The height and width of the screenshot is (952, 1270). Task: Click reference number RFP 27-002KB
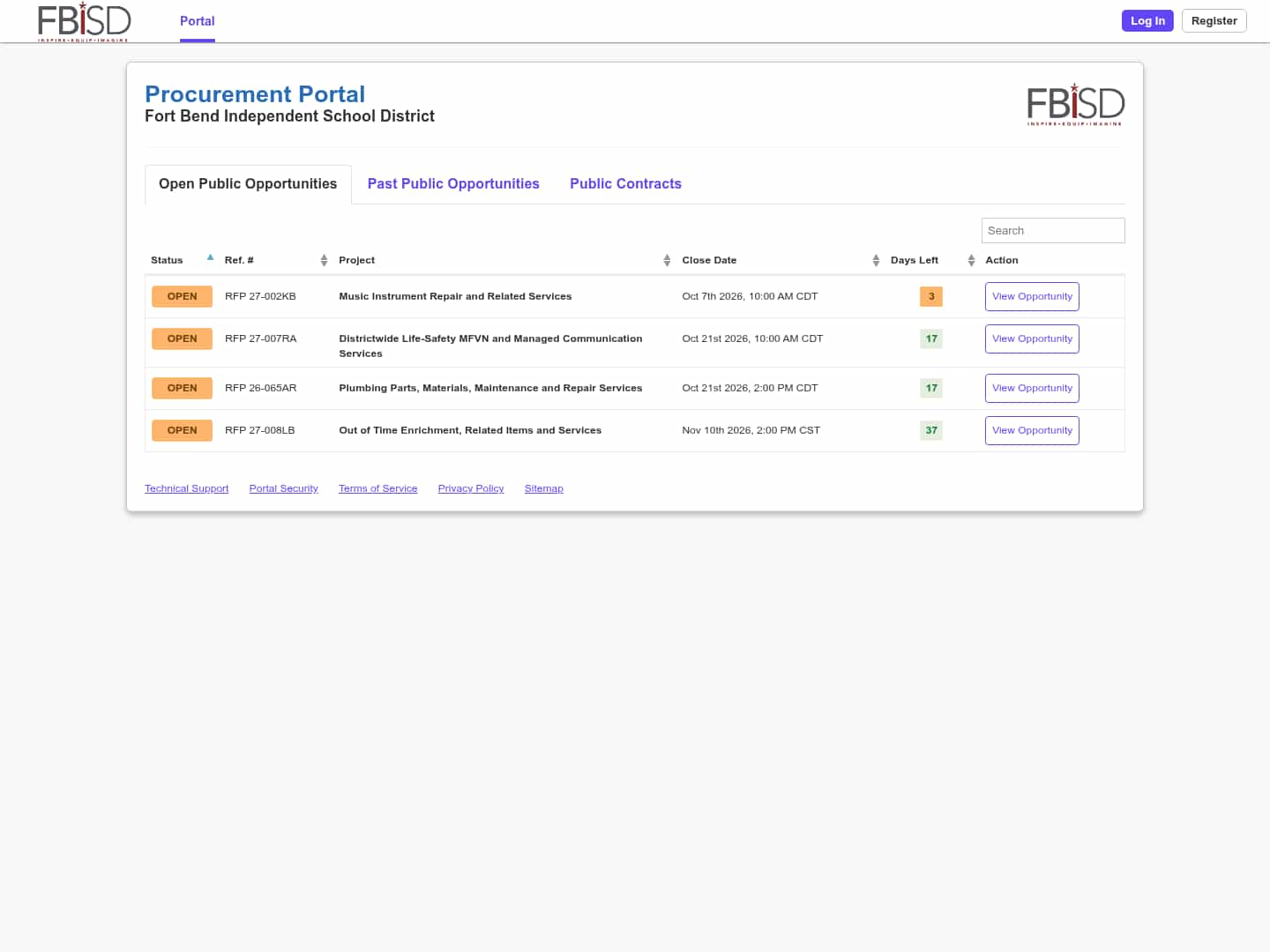tap(260, 297)
